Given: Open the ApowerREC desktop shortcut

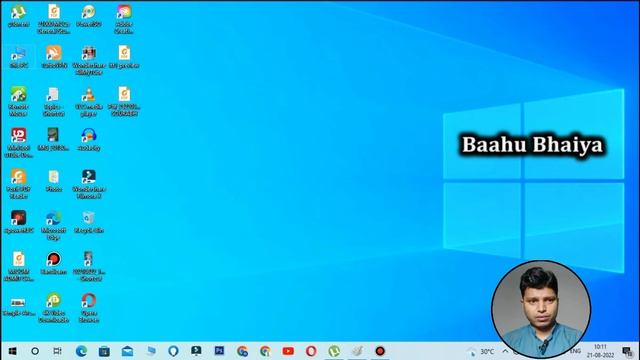Looking at the screenshot, I should pos(18,222).
